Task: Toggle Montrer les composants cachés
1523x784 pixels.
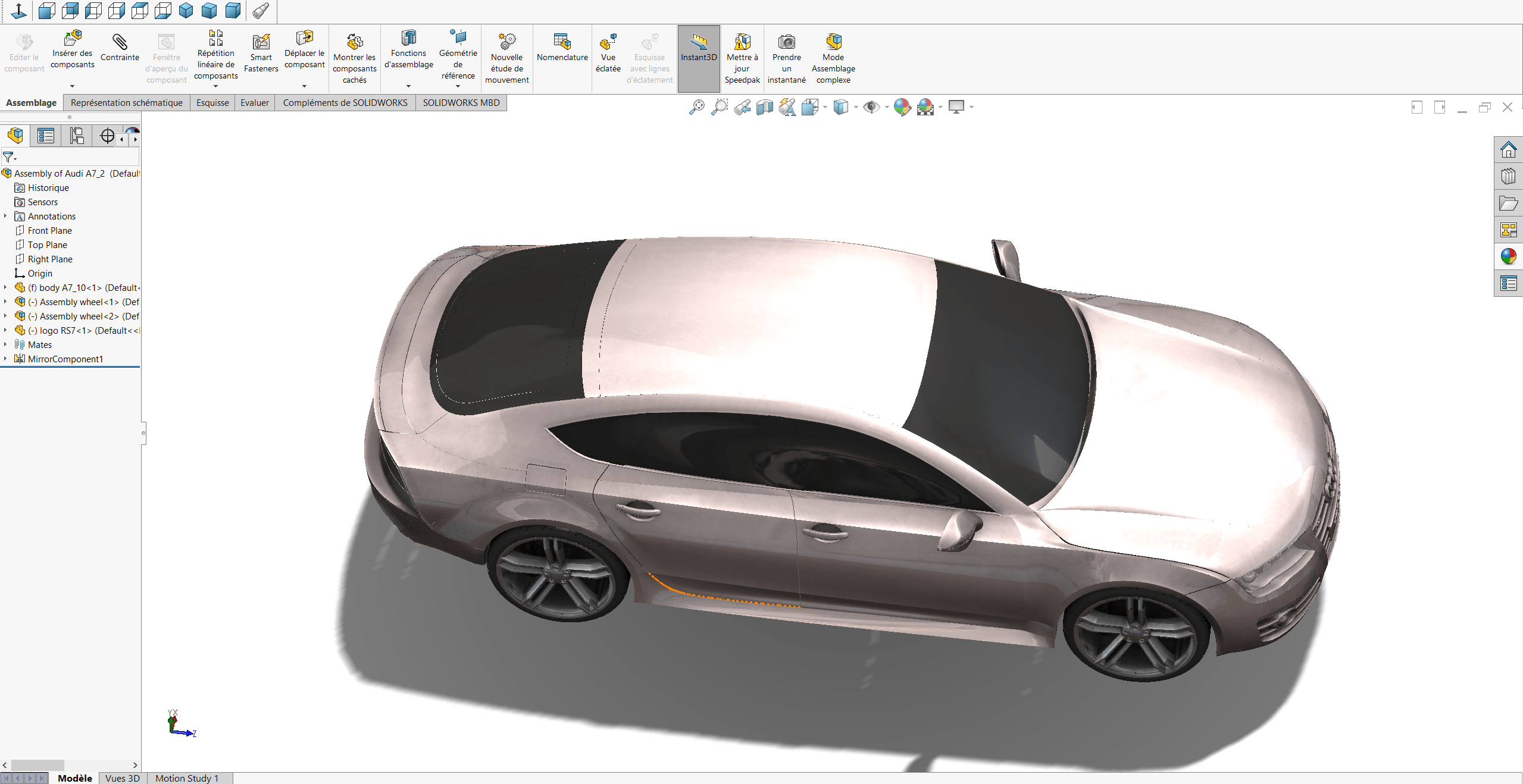Action: click(355, 58)
